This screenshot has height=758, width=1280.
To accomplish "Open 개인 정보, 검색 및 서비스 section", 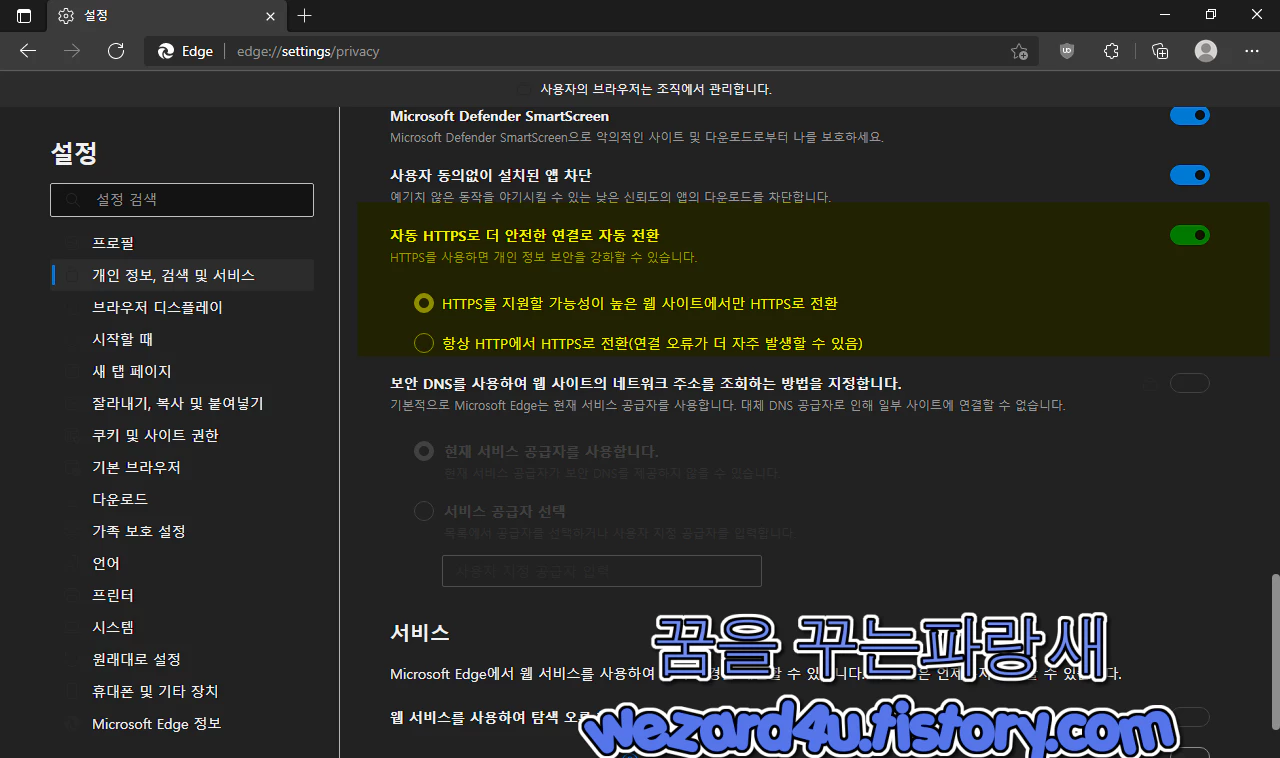I will pos(182,275).
